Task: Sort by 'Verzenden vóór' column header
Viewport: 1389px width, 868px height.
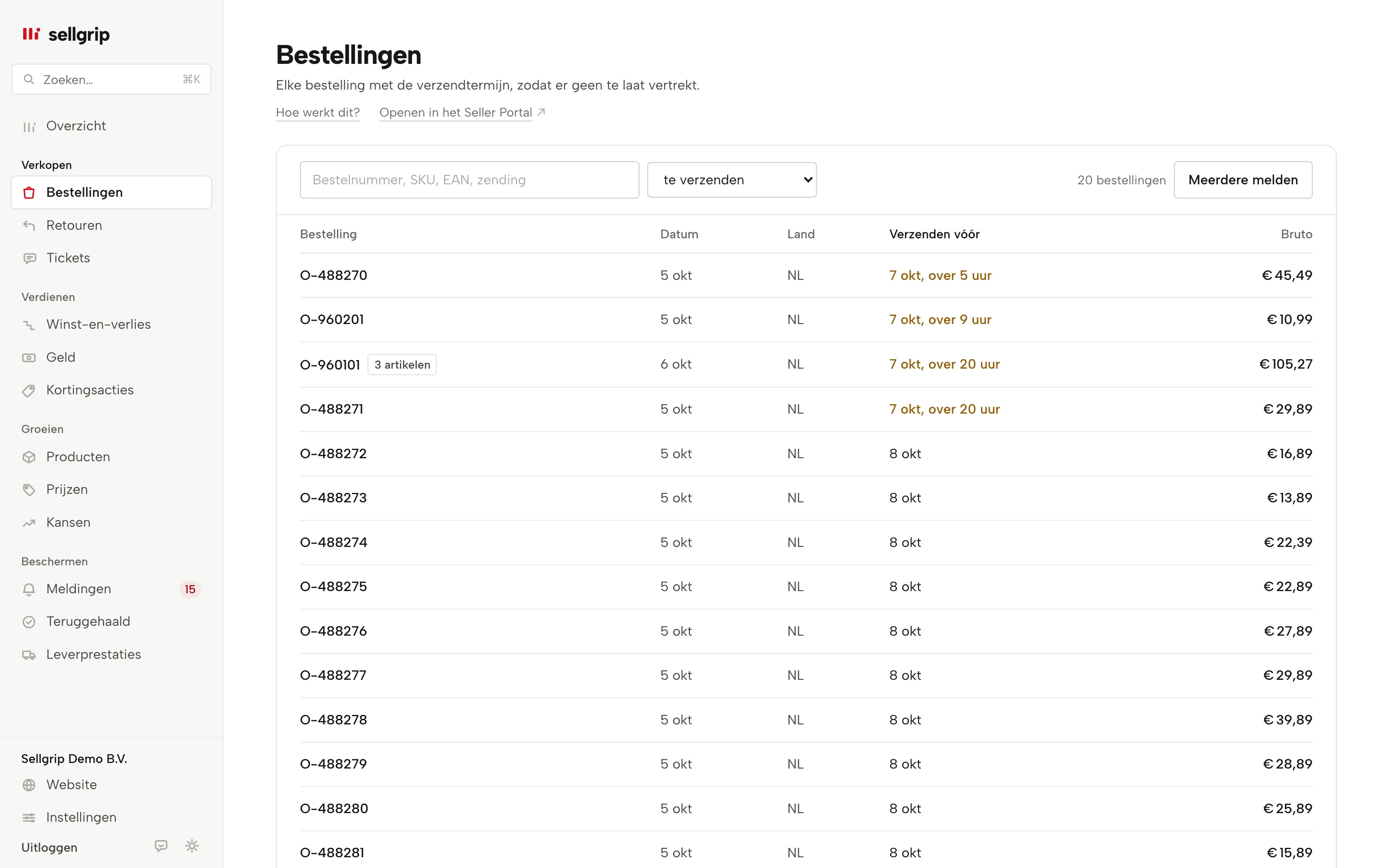Action: [934, 234]
